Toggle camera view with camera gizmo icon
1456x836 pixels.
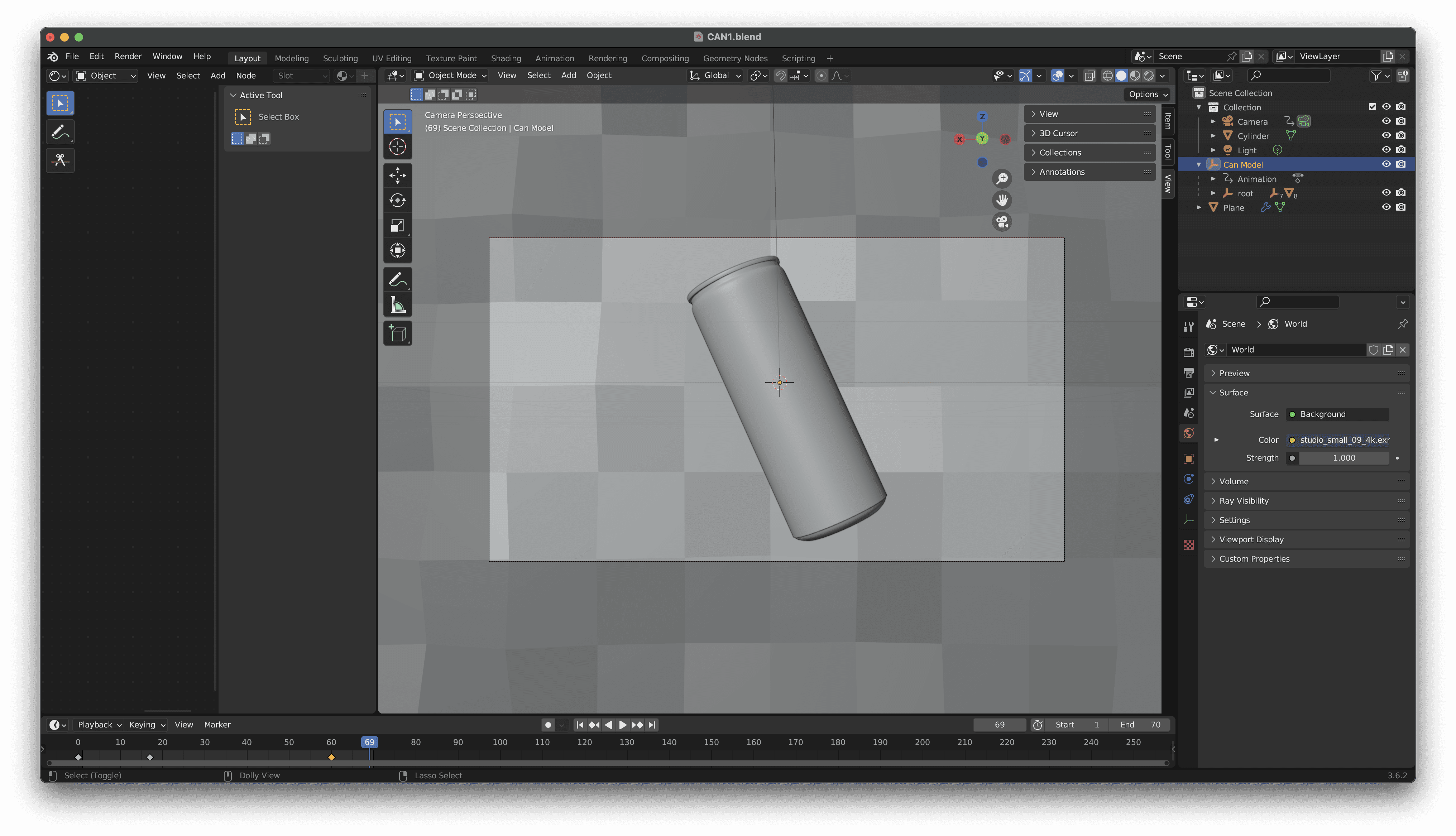click(1002, 222)
